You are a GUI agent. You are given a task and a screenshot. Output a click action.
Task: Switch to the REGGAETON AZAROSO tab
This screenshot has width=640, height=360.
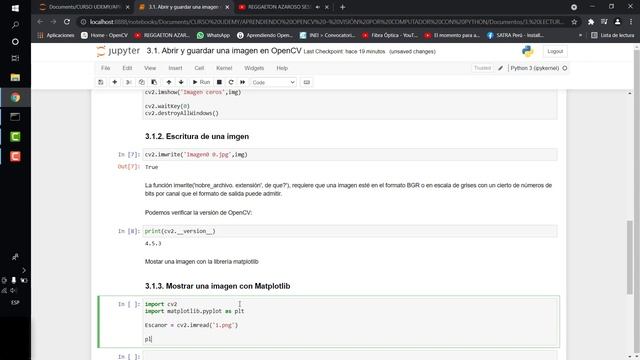tap(280, 7)
